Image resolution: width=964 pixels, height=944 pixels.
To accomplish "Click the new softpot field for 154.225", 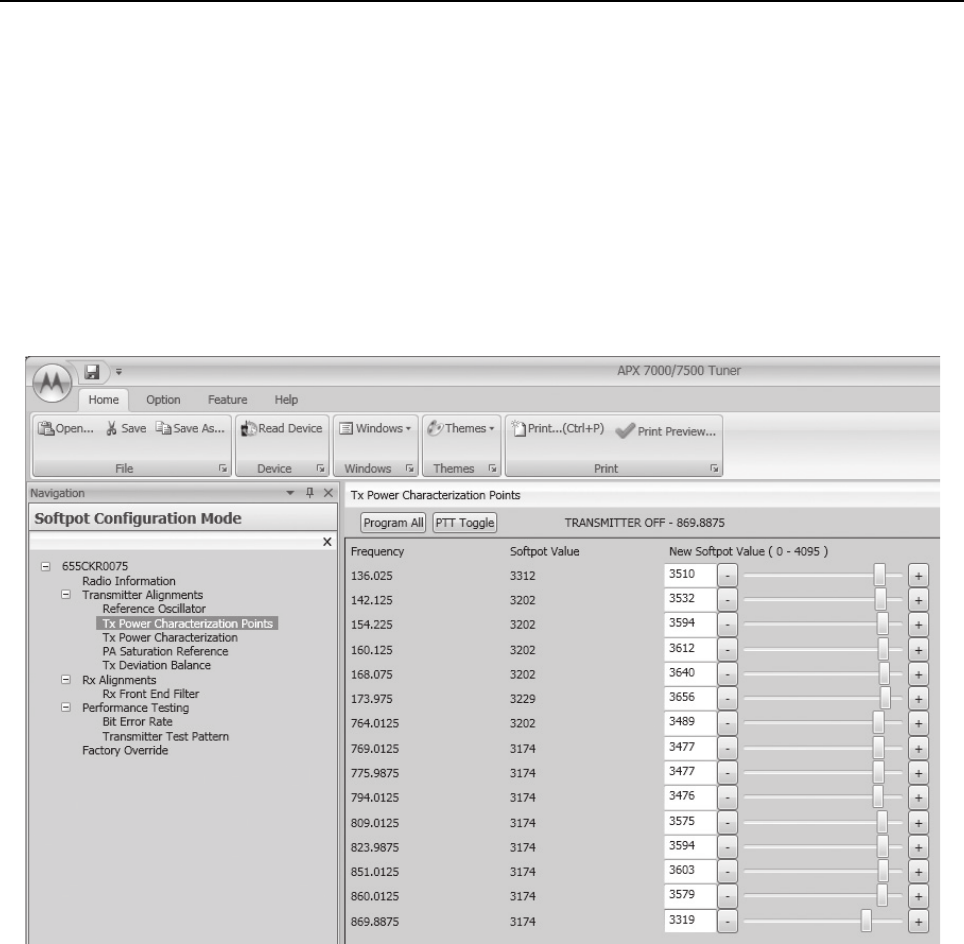I will point(690,624).
